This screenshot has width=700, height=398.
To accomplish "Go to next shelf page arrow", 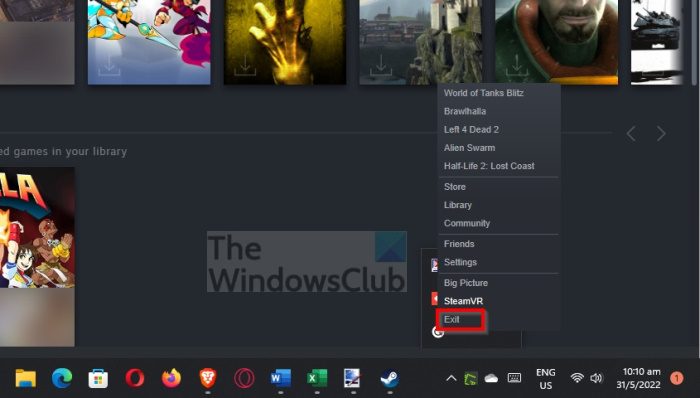I will point(661,133).
